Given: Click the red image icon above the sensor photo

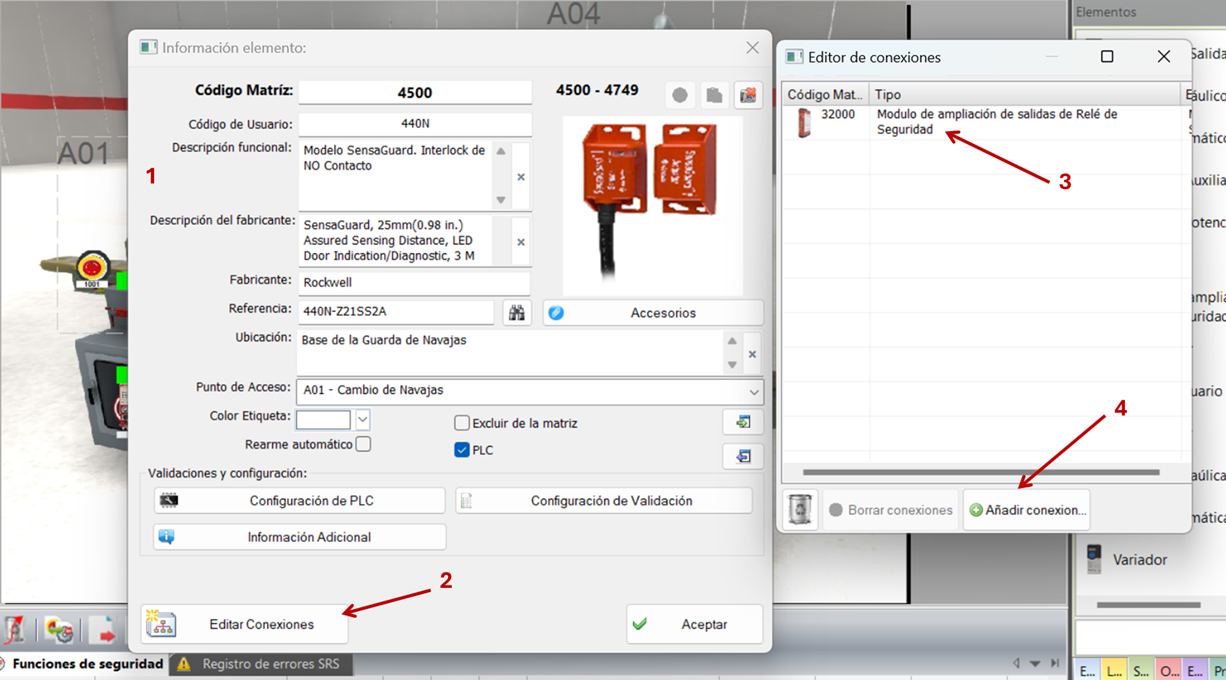Looking at the screenshot, I should click(748, 95).
